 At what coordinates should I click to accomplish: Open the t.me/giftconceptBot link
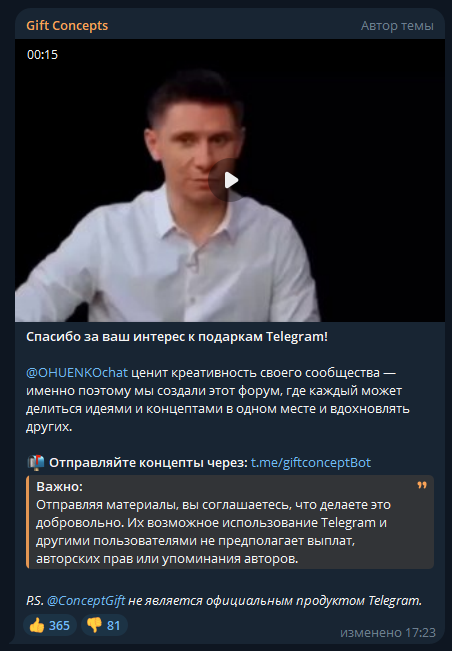coord(310,463)
